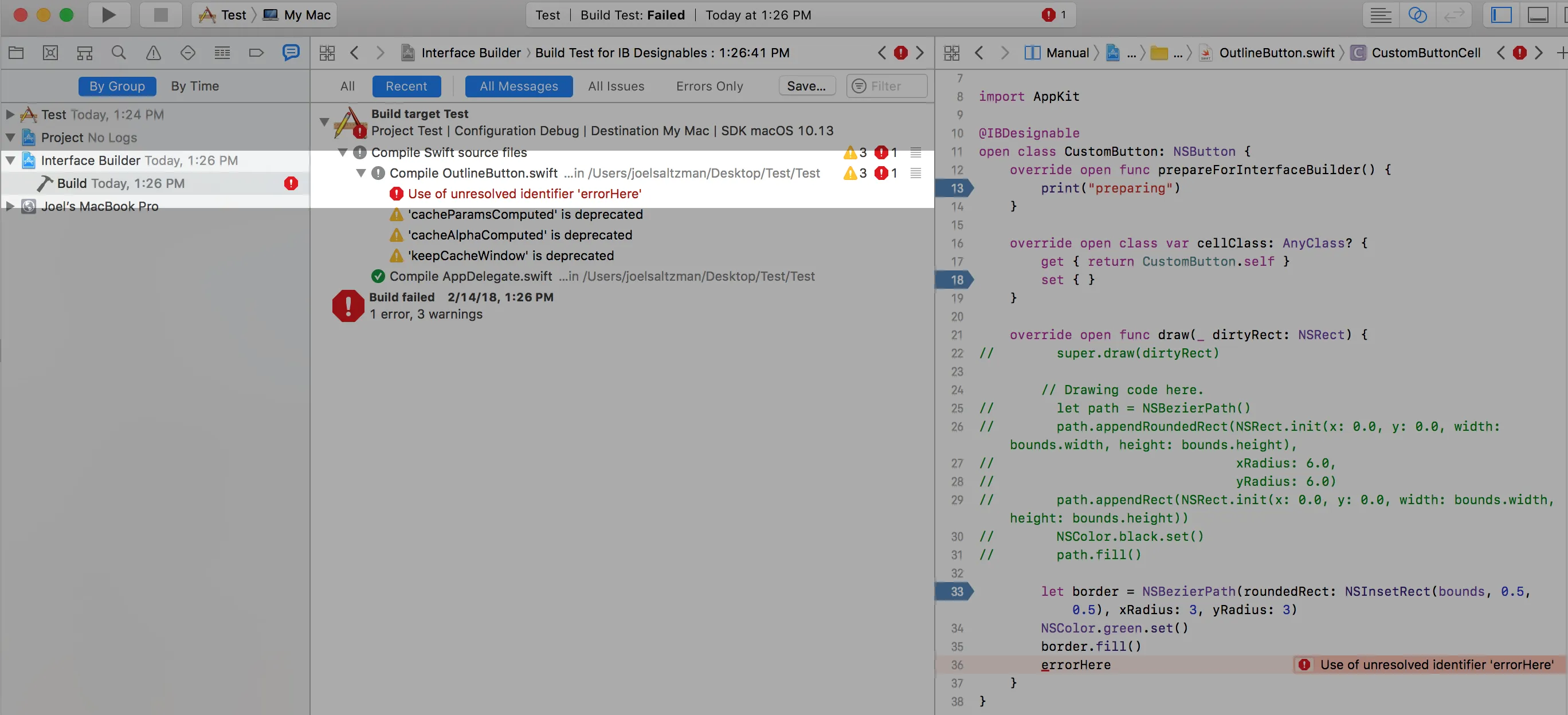Open the Project navigator folder icon
1568x715 pixels.
[x=16, y=53]
